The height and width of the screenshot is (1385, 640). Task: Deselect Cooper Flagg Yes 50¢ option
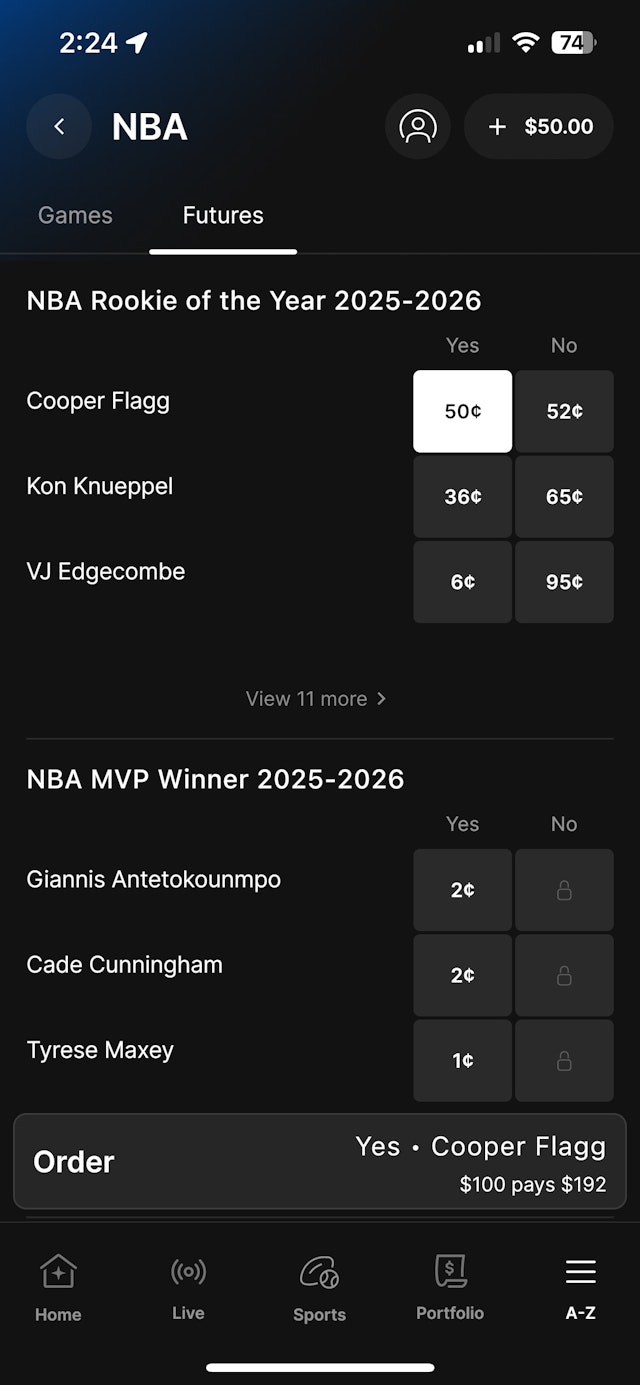pyautogui.click(x=462, y=411)
